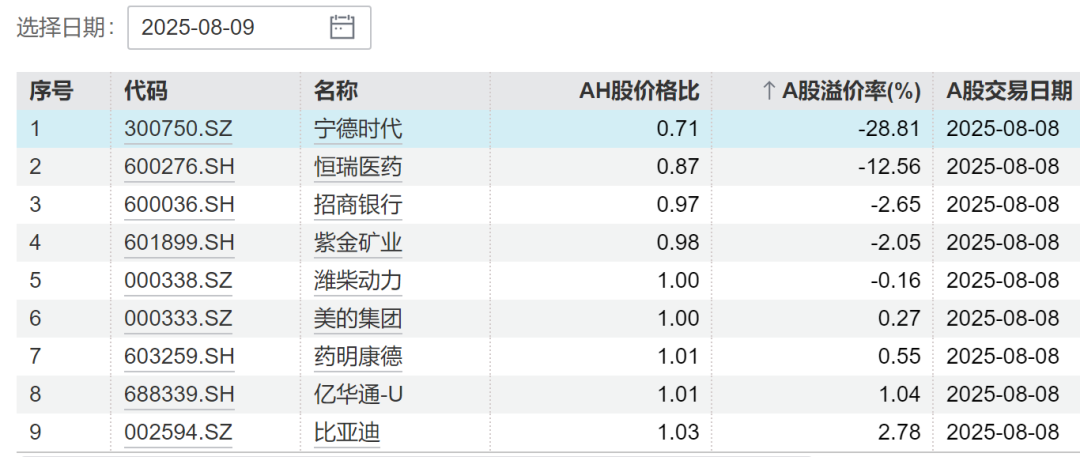The image size is (1080, 457).
Task: Open stock code link 000333.SZ
Action: 178,318
